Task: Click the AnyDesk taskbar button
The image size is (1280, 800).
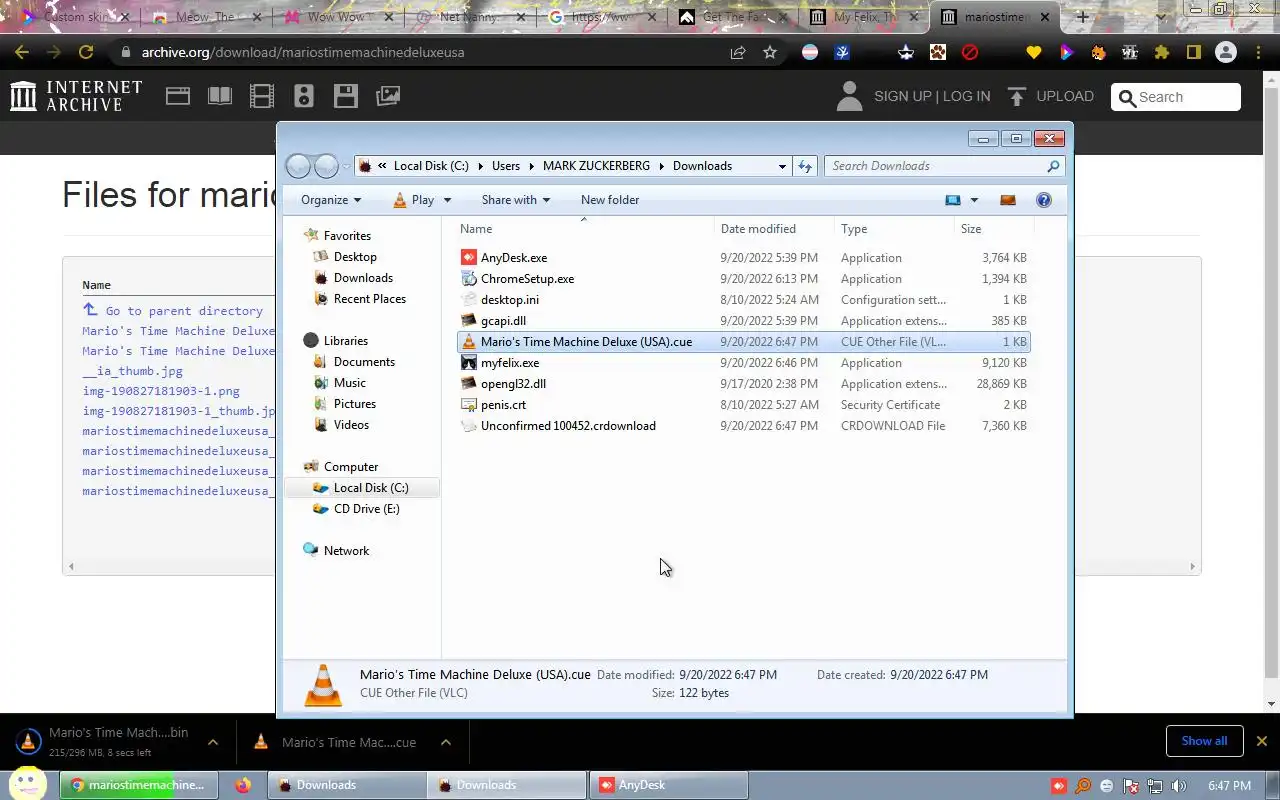Action: [x=668, y=785]
